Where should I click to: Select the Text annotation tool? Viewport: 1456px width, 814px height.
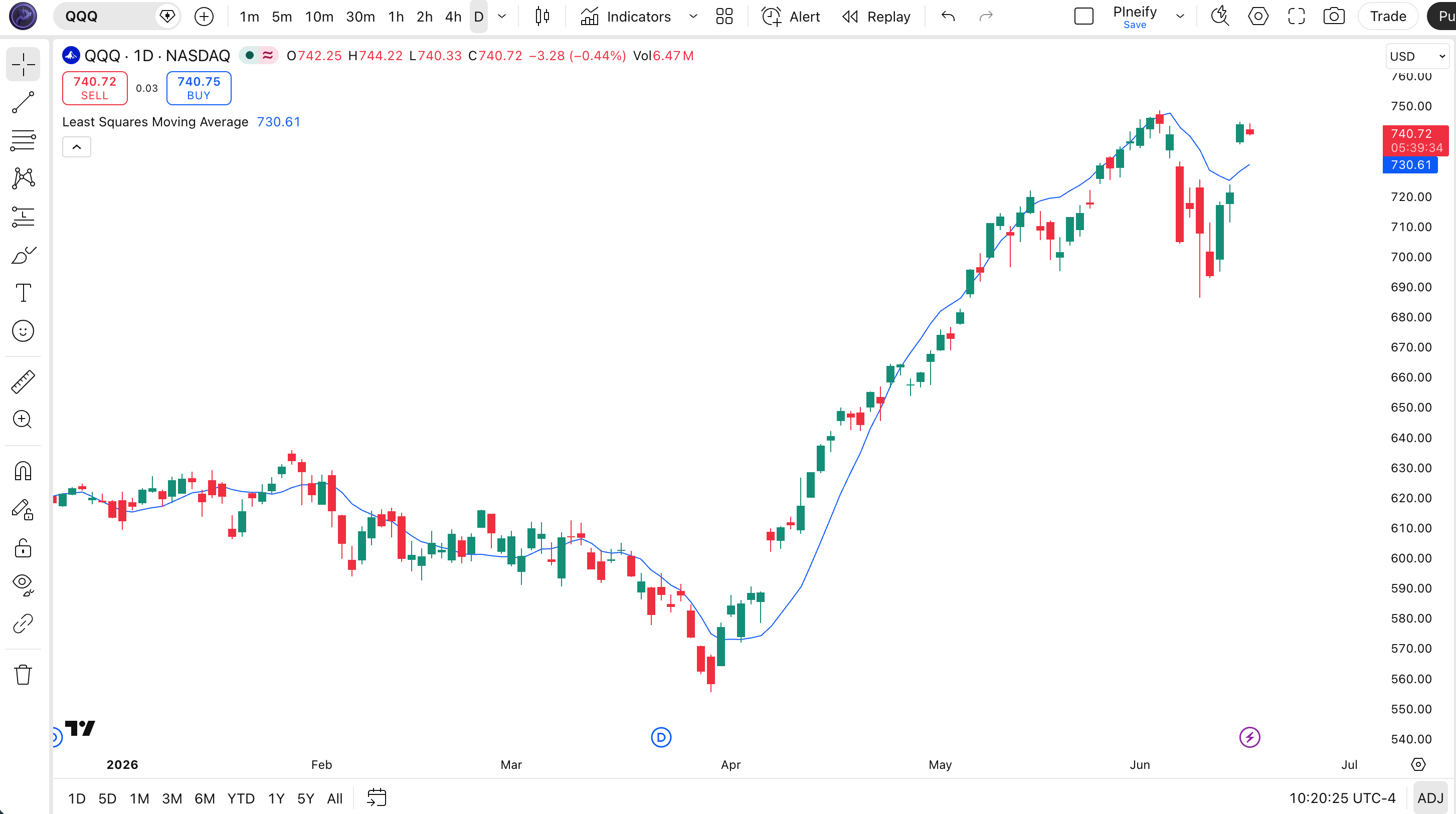23,293
